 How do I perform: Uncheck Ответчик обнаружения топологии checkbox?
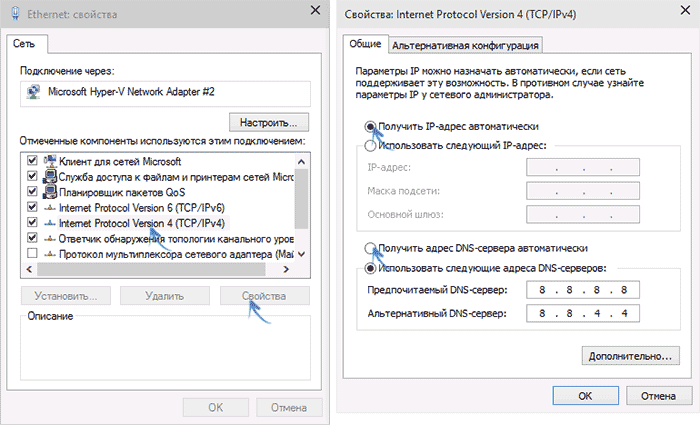[x=32, y=238]
